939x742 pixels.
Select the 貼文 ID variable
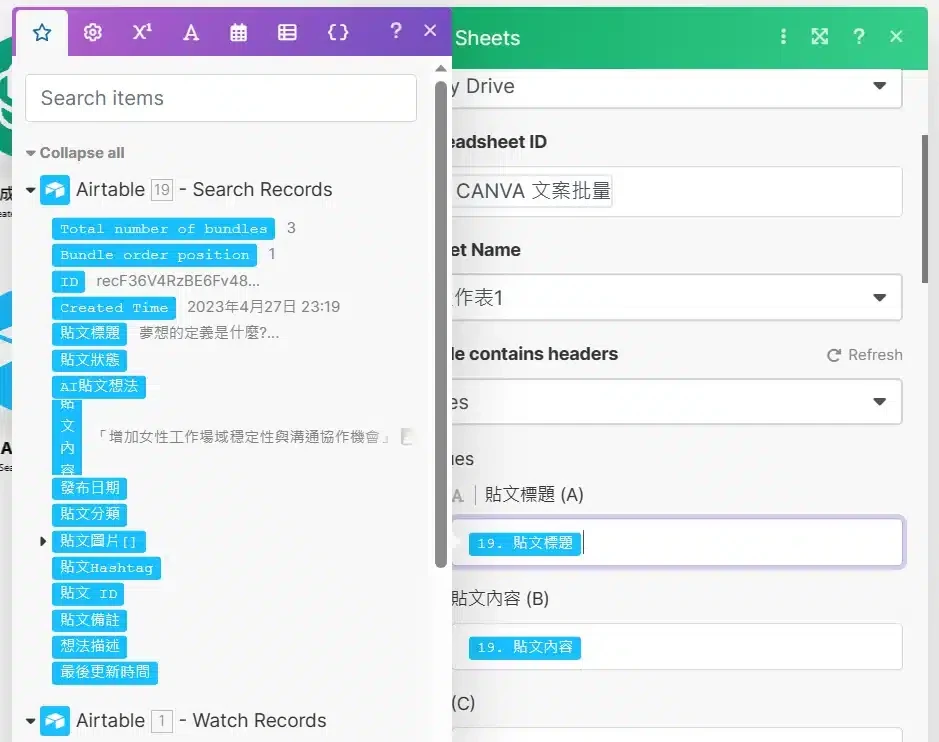point(88,593)
